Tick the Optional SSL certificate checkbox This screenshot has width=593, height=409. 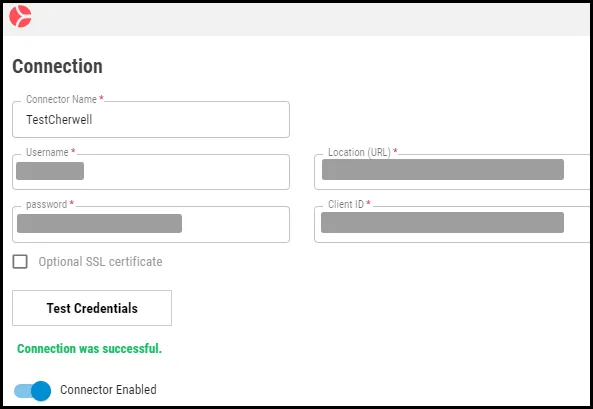[20, 261]
